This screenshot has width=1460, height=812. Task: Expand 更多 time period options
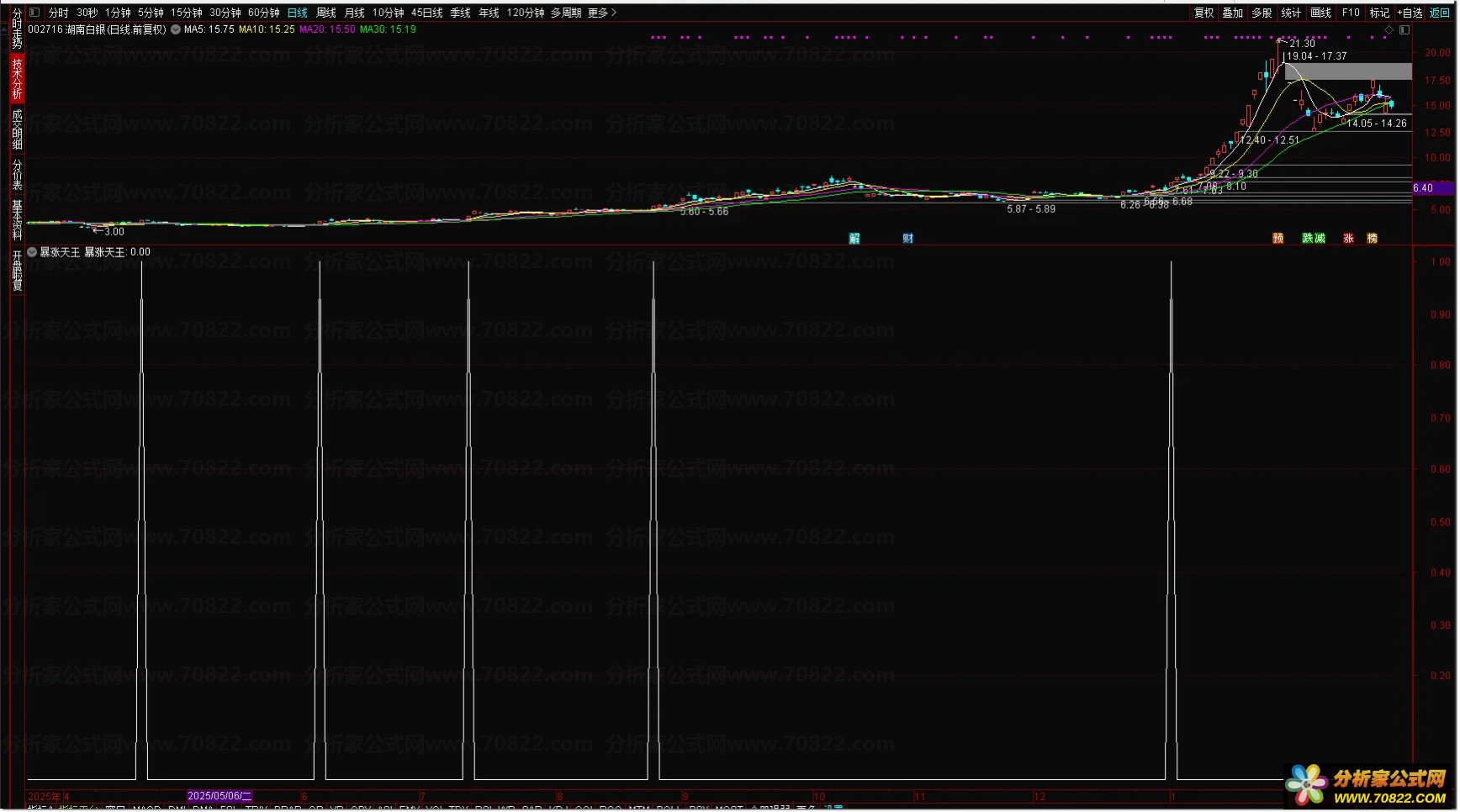tap(602, 13)
